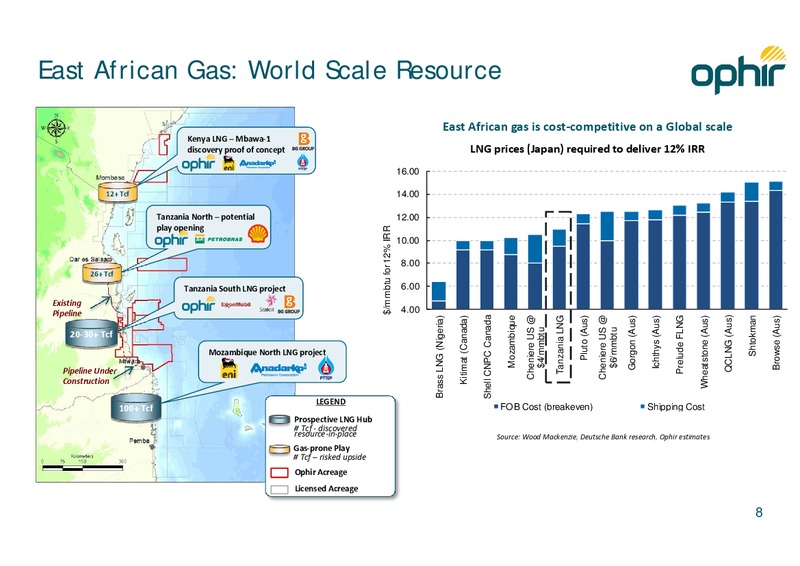The height and width of the screenshot is (566, 800).
Task: Click the 'Gorgon (Aus)' axis label
Action: (632, 342)
